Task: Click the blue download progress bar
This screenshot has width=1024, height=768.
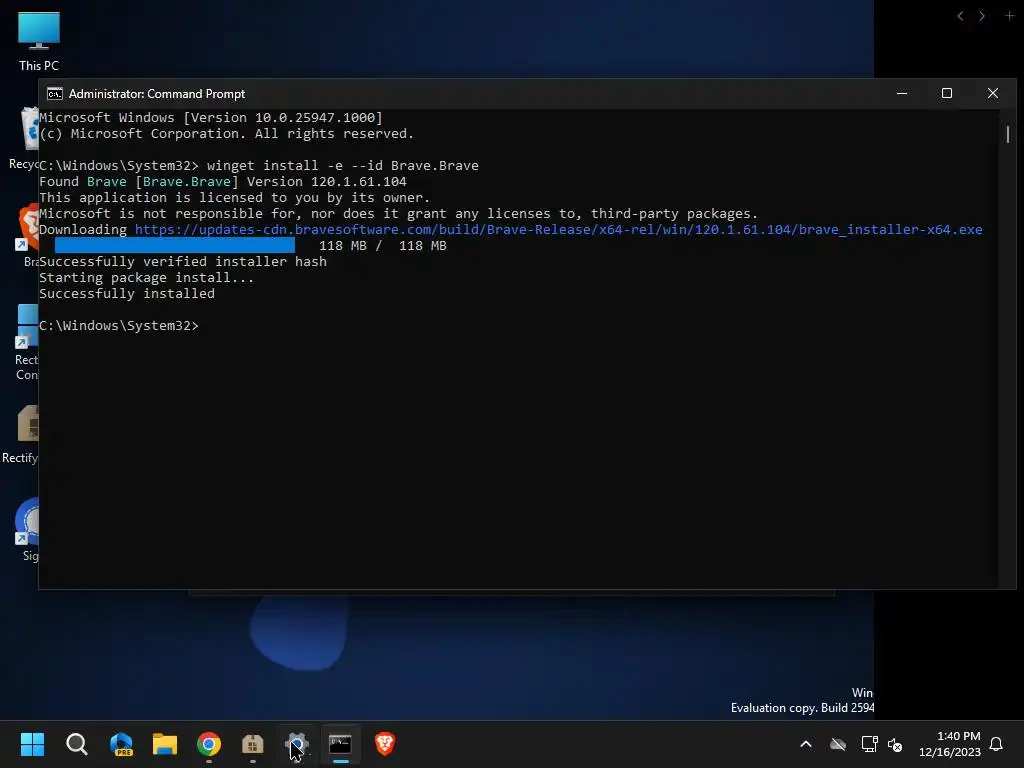Action: pyautogui.click(x=175, y=246)
